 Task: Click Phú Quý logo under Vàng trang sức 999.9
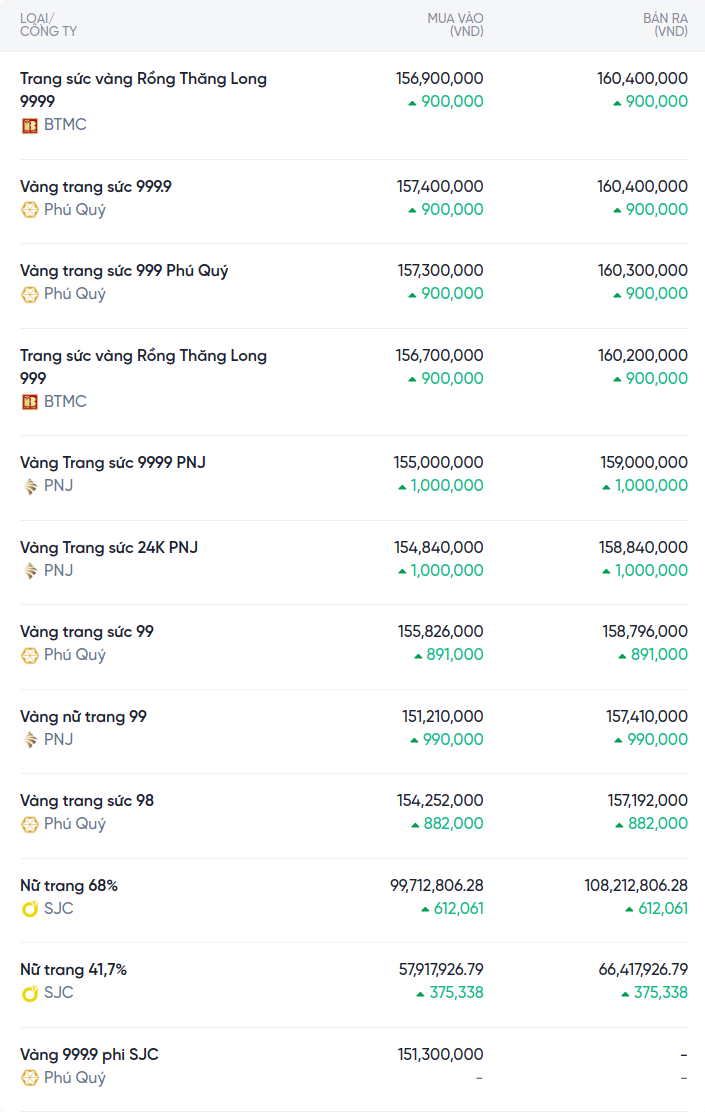(x=30, y=210)
